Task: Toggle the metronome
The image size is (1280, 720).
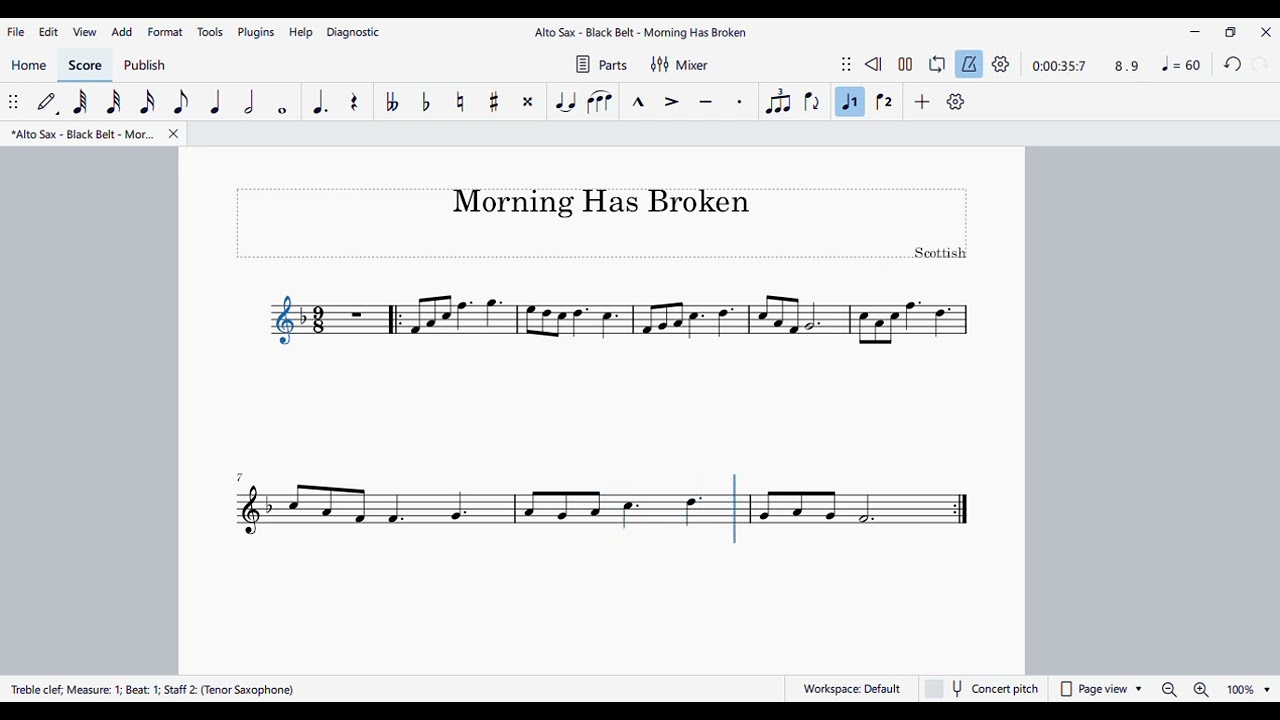Action: pos(969,65)
